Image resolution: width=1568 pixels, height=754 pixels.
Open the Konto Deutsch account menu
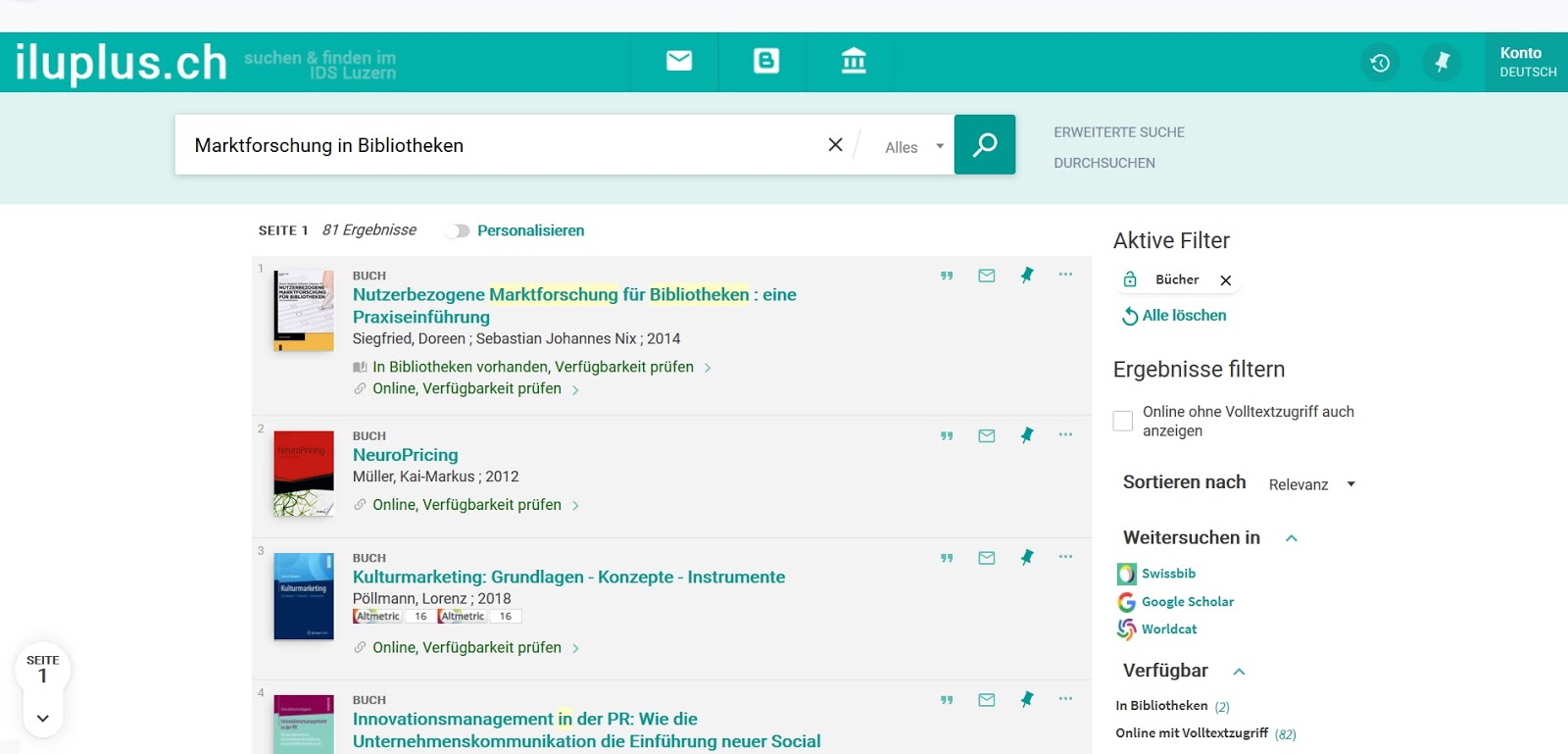click(1528, 62)
